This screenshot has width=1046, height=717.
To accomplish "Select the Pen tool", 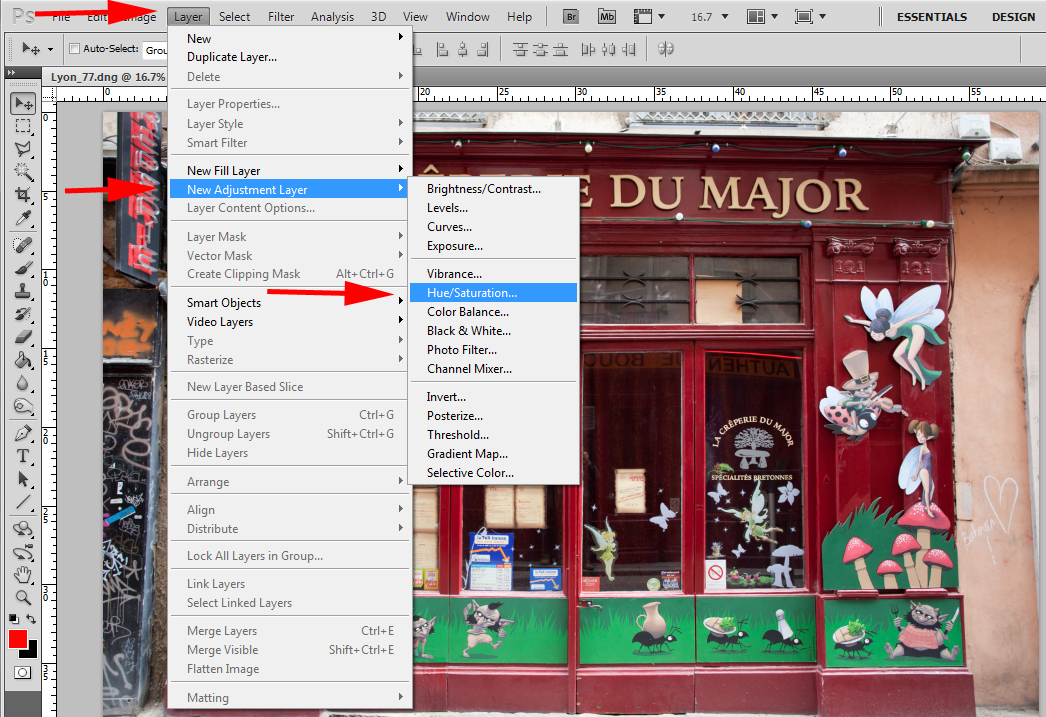I will [23, 434].
